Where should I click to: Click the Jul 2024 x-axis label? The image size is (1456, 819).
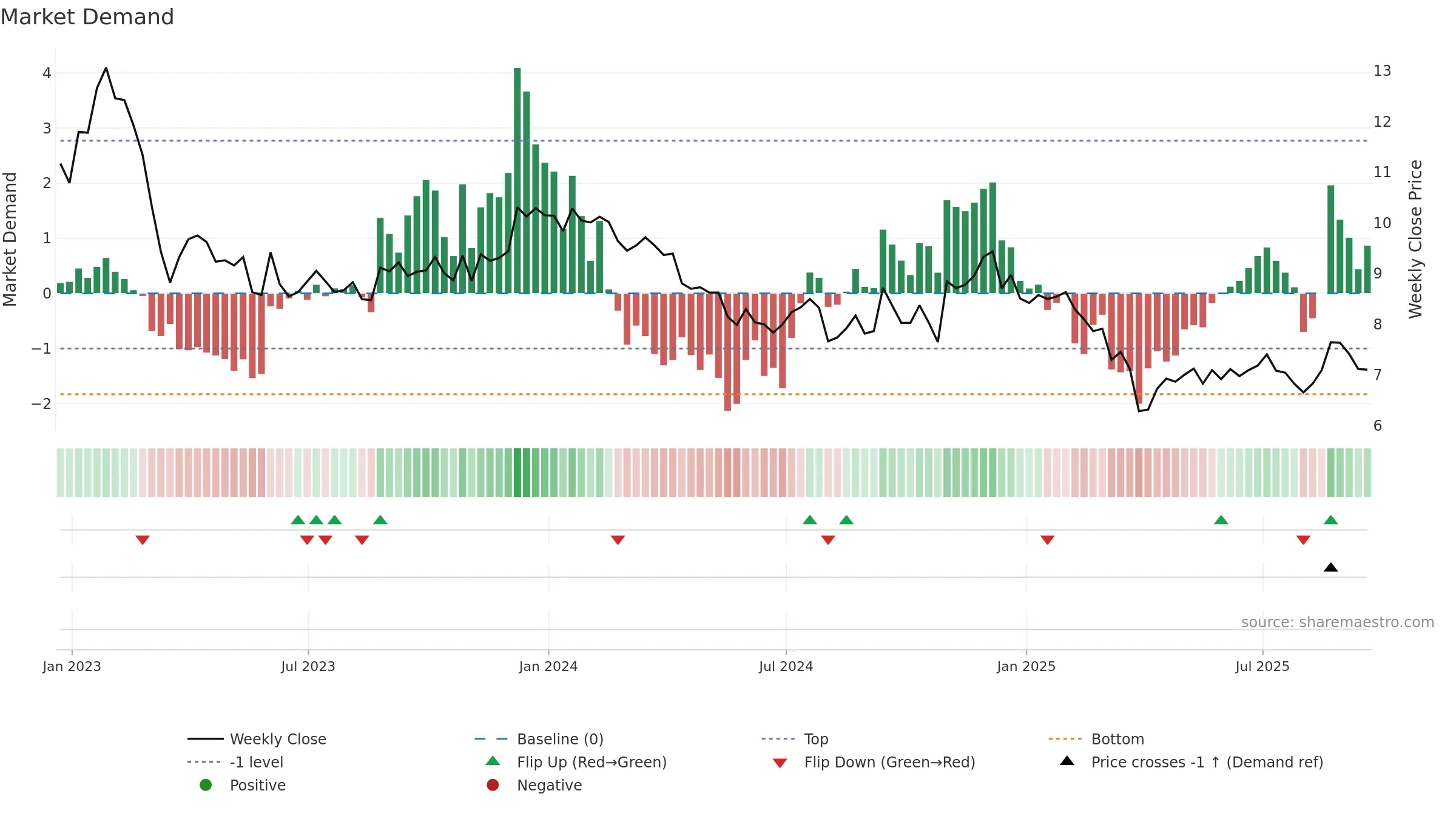[x=786, y=667]
